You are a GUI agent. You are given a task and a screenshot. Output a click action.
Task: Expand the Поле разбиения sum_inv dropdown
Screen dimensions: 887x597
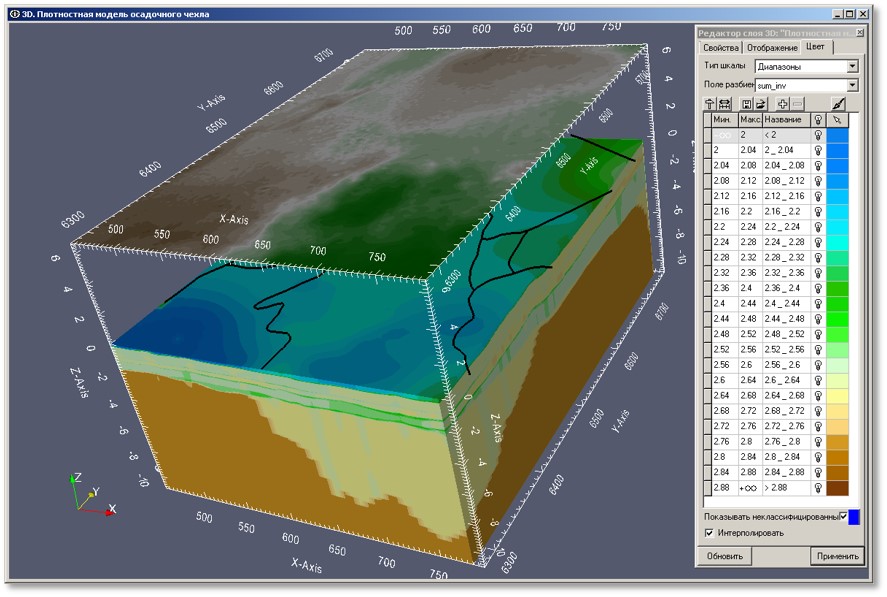[x=852, y=86]
